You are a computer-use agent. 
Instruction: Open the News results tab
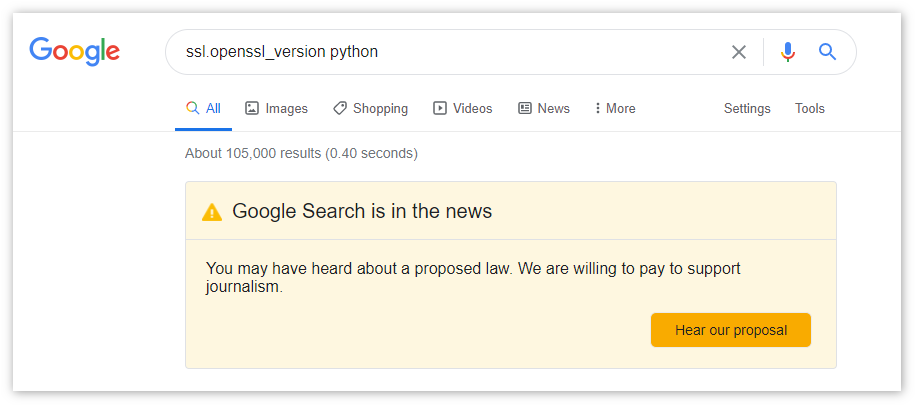[x=553, y=108]
